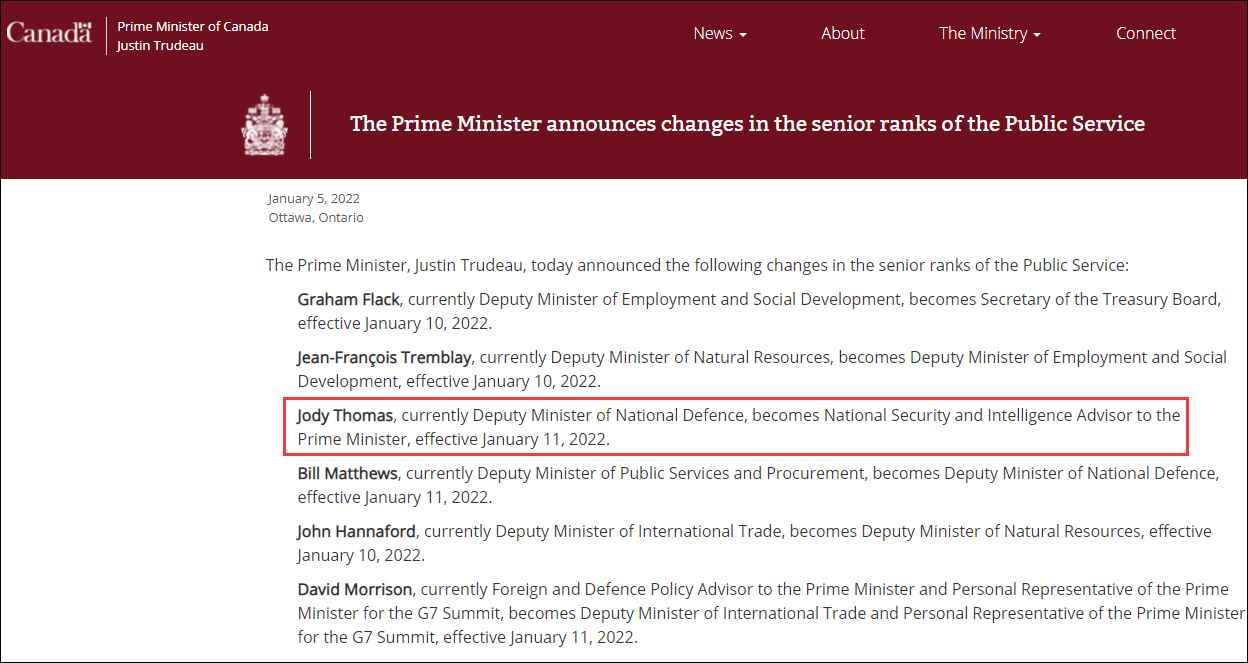Click the page headline about Public Service changes
Image resolution: width=1248 pixels, height=663 pixels.
pos(747,124)
